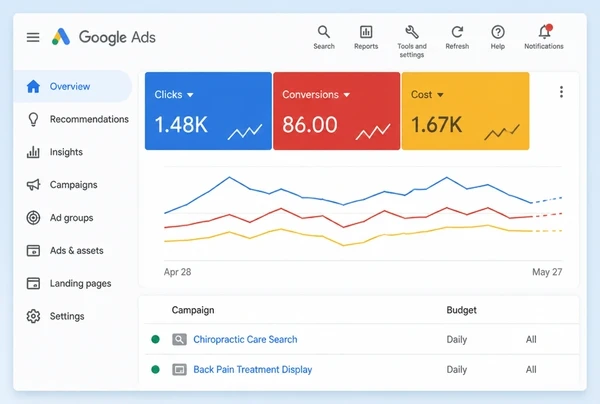Click the 1.48K clicks value
The width and height of the screenshot is (600, 404).
[x=181, y=125]
